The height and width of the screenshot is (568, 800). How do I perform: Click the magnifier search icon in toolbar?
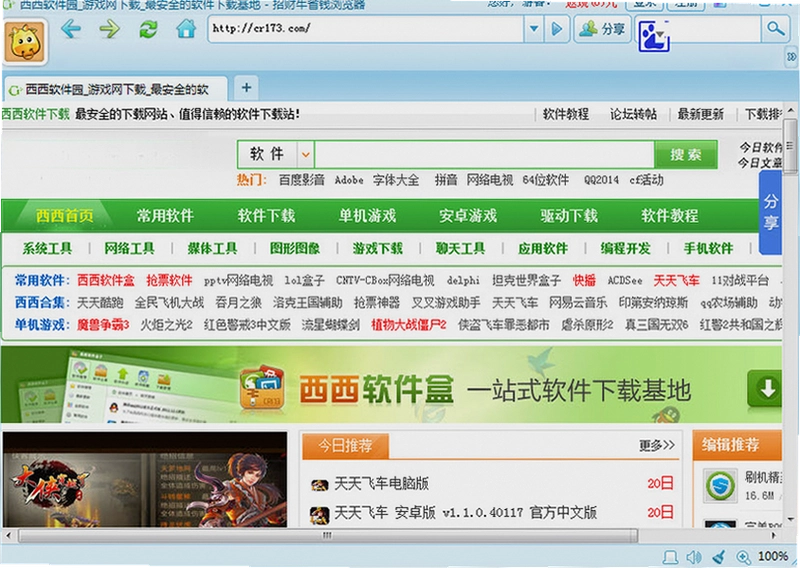tap(775, 29)
